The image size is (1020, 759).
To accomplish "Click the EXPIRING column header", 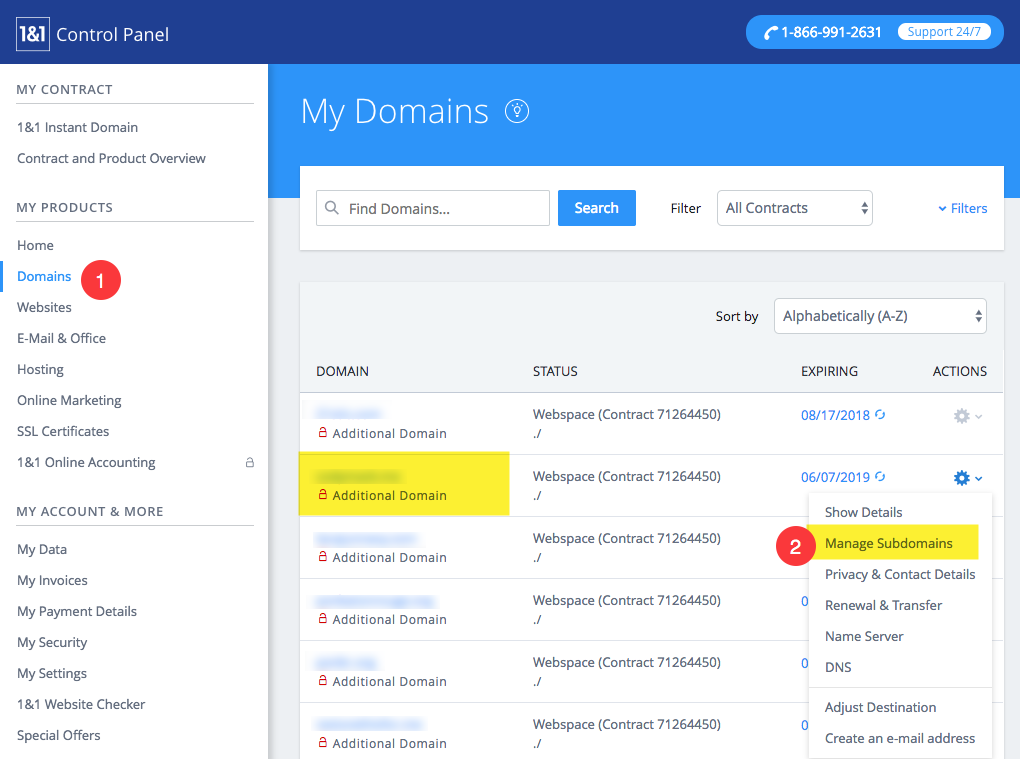I will pos(829,371).
